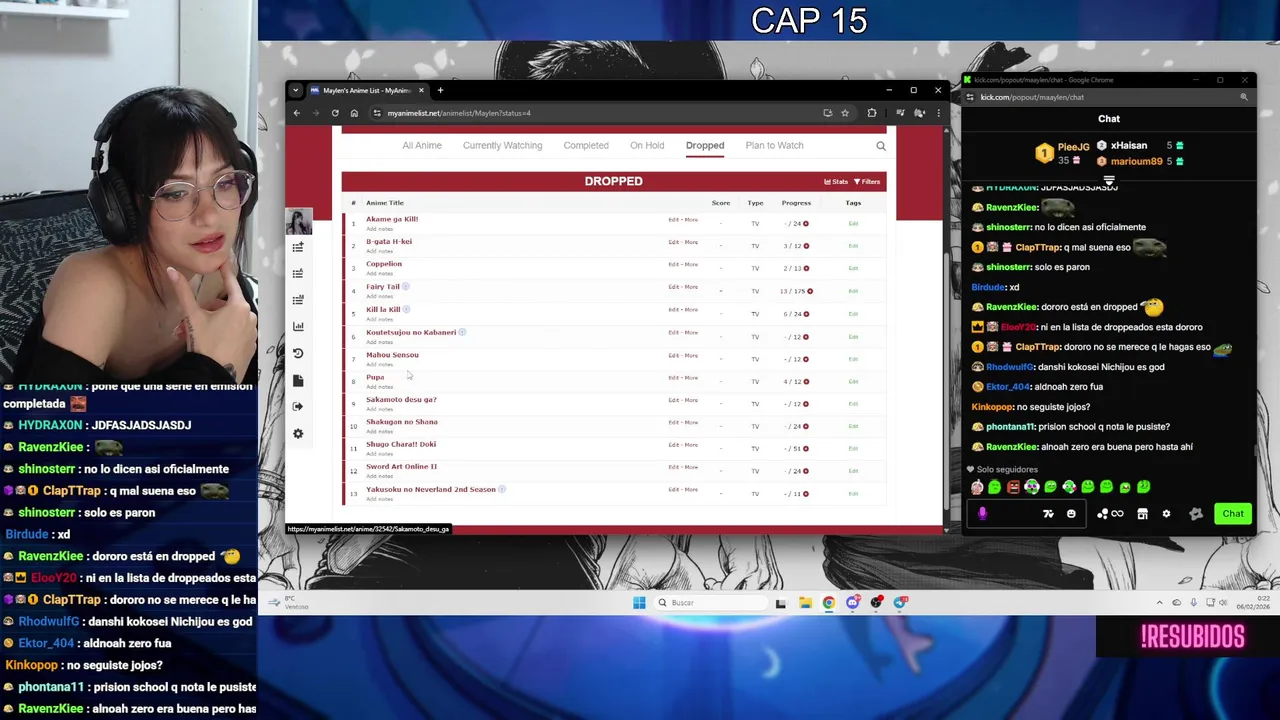Click the address bar URL

tap(459, 113)
